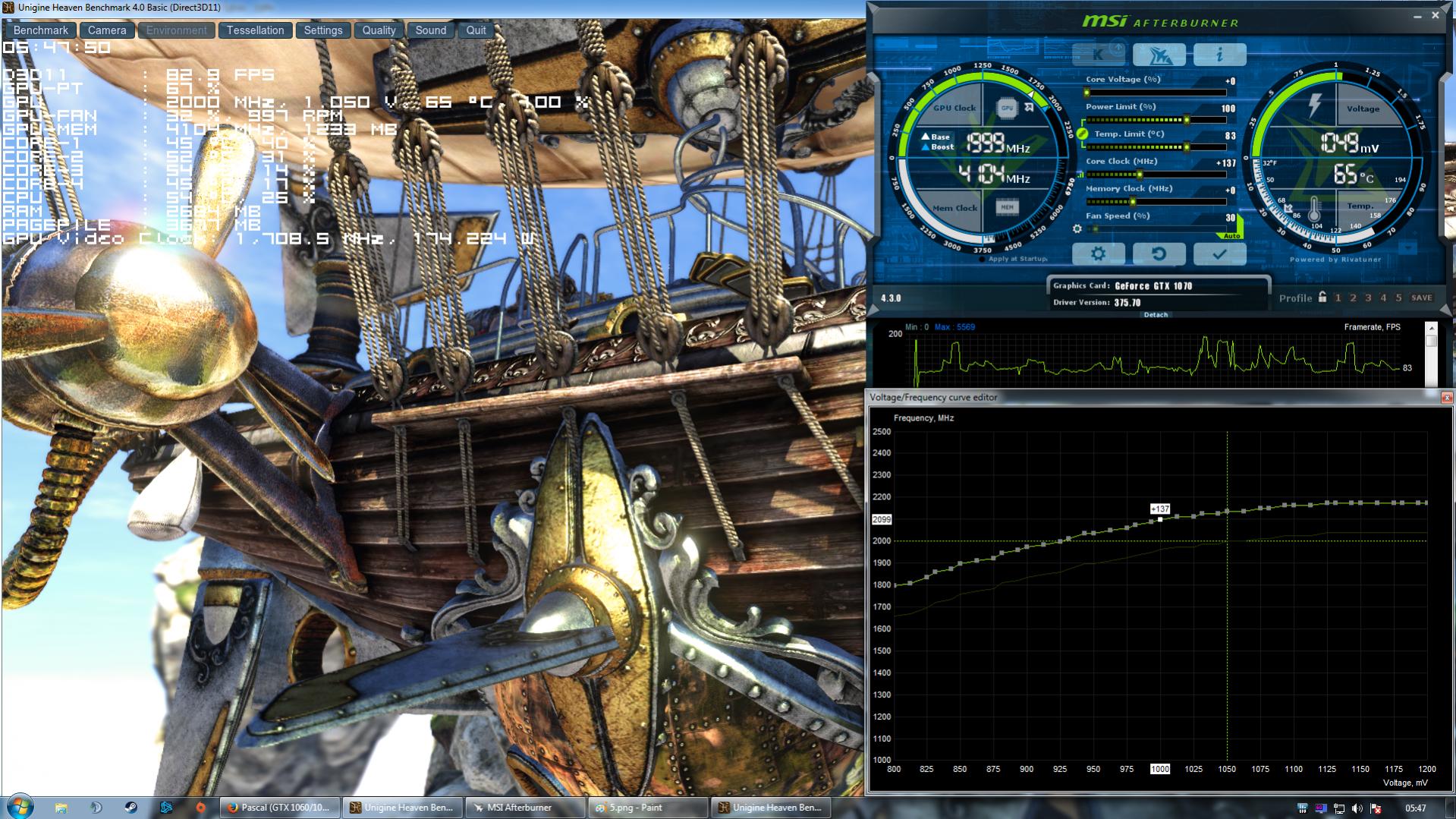
Task: Select profile slot 4
Action: point(1383,298)
